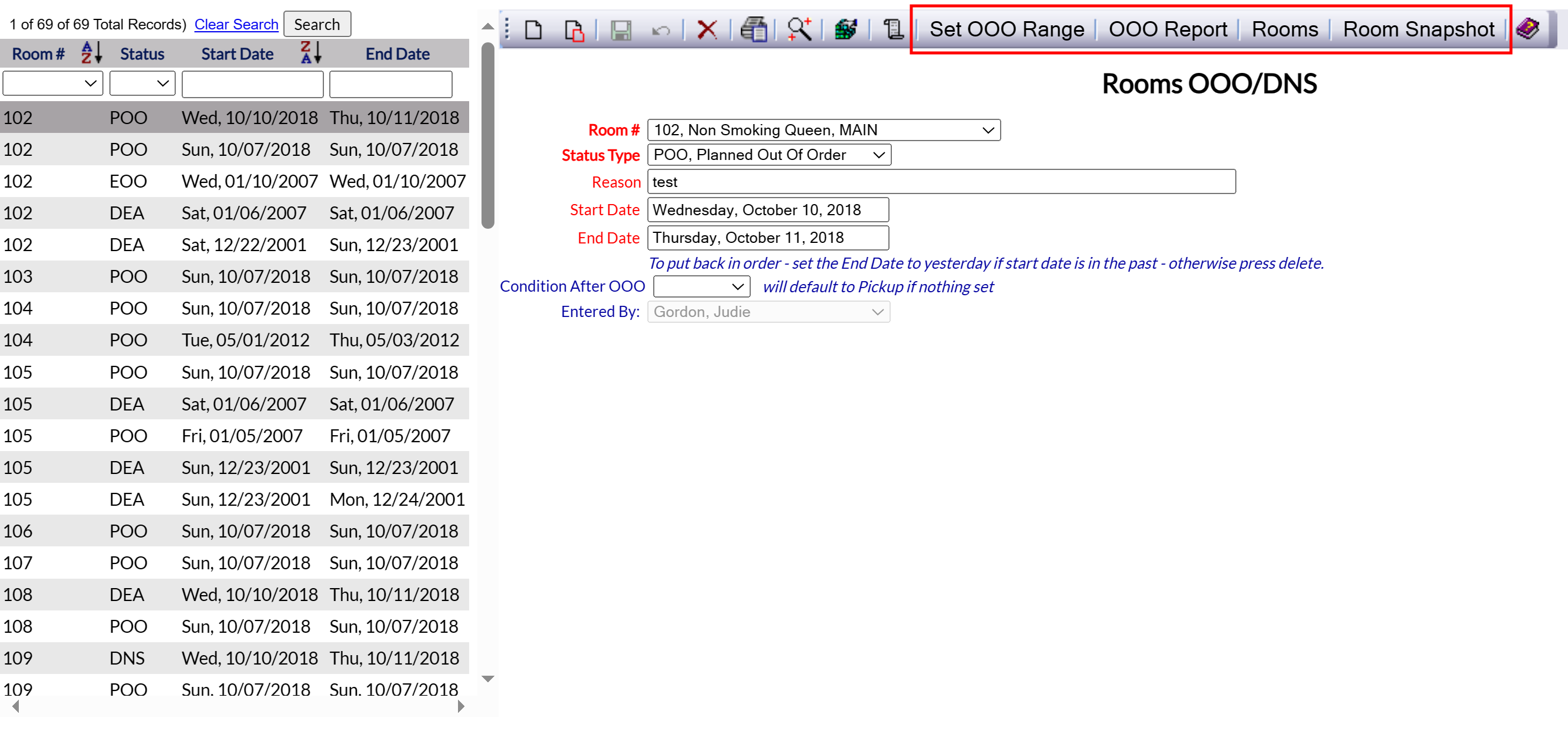The image size is (1568, 731).
Task: Click the Reason field containing test
Action: [941, 181]
